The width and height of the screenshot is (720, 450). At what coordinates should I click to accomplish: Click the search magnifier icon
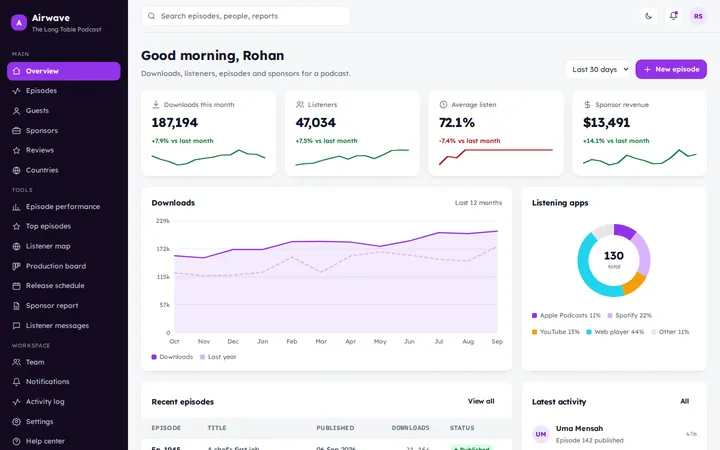coord(152,16)
